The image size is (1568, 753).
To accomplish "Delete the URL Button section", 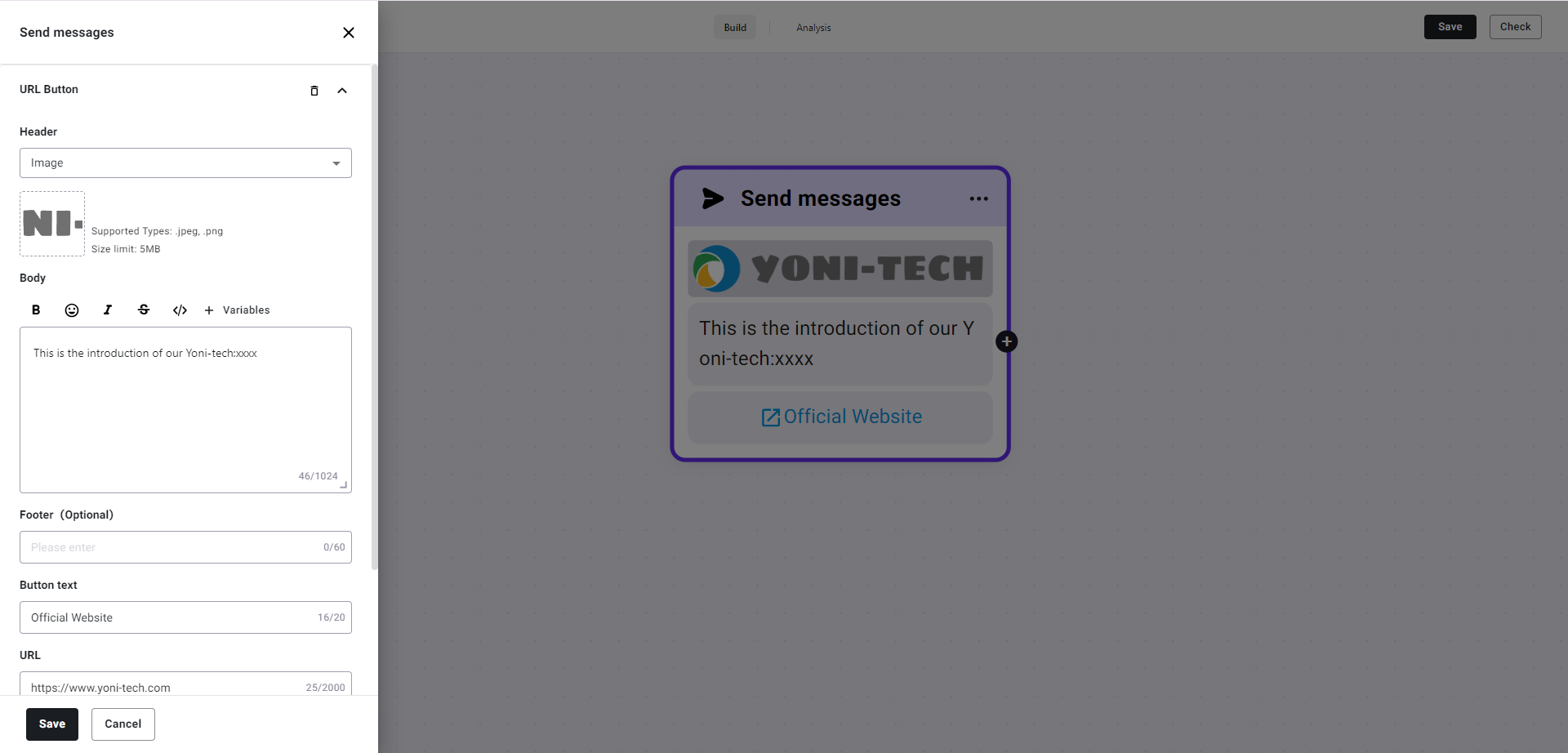I will click(x=314, y=91).
